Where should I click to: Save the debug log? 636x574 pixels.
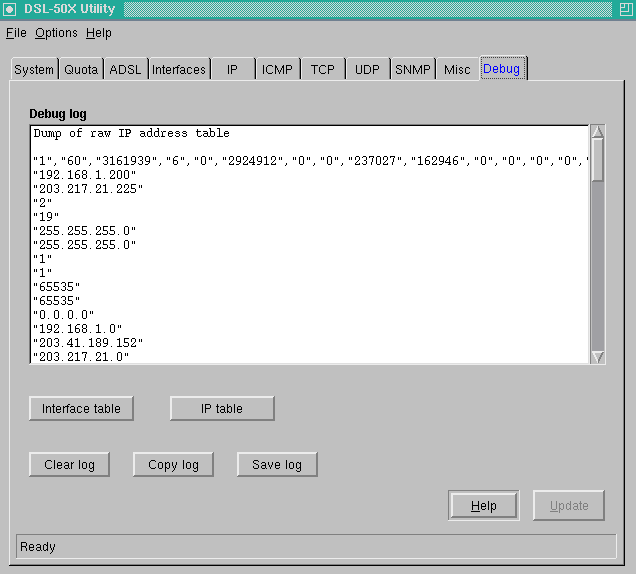point(277,464)
